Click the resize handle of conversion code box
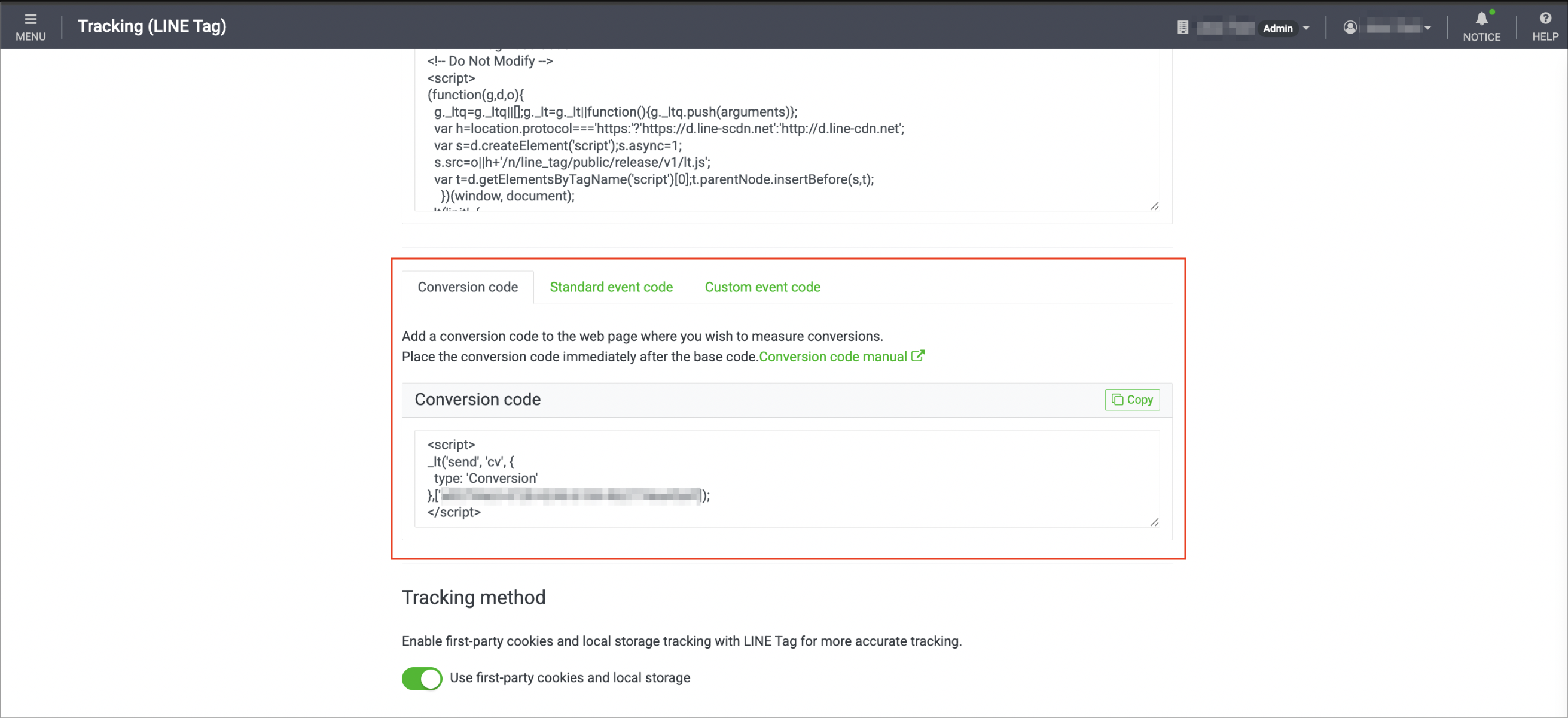 (1154, 522)
